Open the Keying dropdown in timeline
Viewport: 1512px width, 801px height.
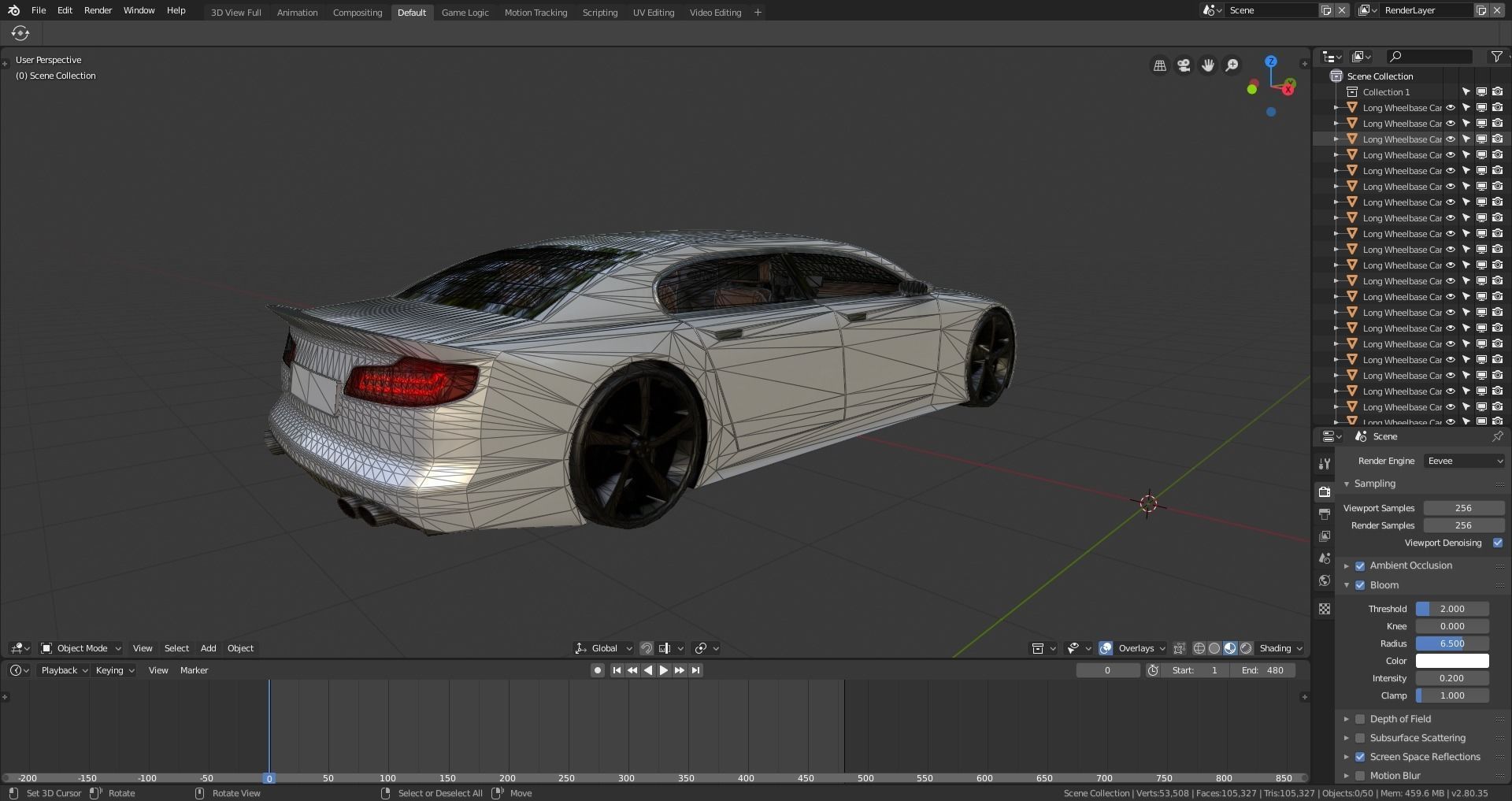tap(115, 670)
